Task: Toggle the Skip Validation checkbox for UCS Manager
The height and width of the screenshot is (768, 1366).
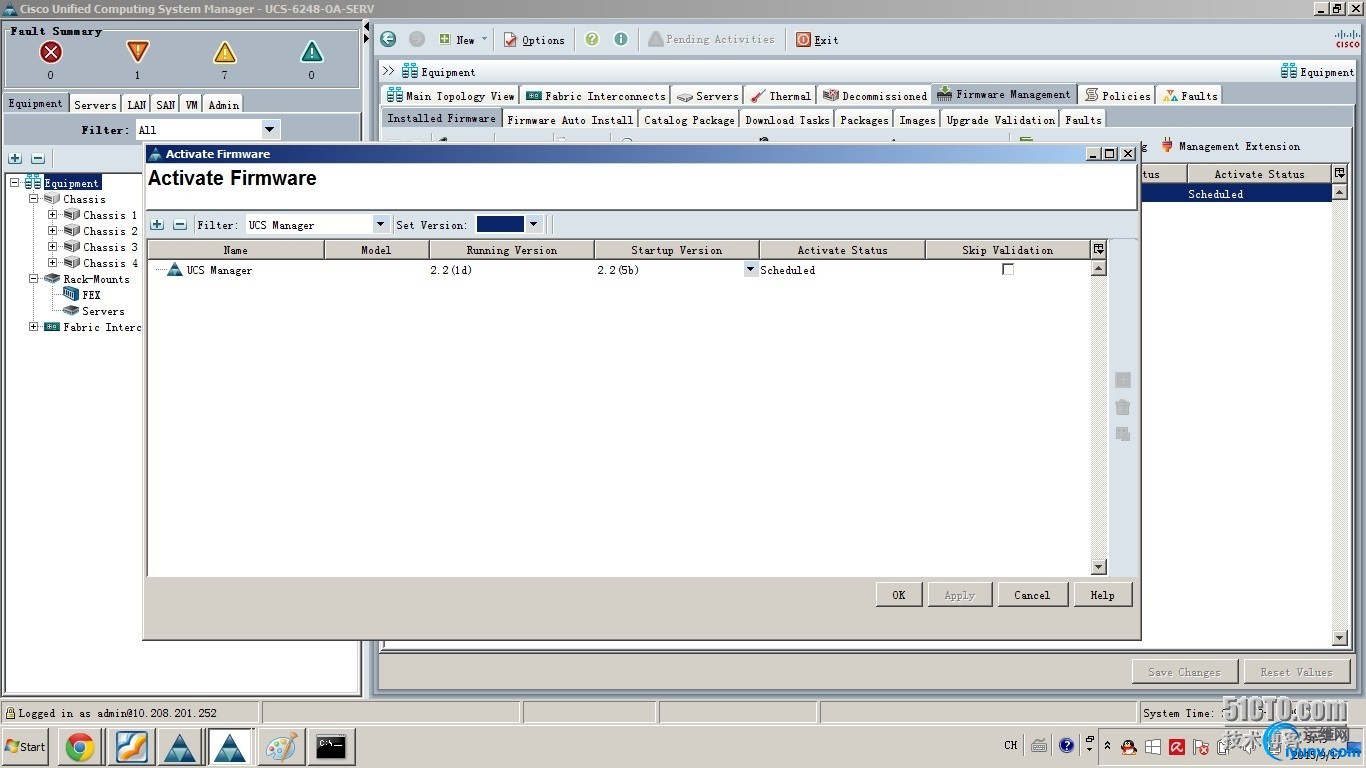Action: coord(1008,269)
